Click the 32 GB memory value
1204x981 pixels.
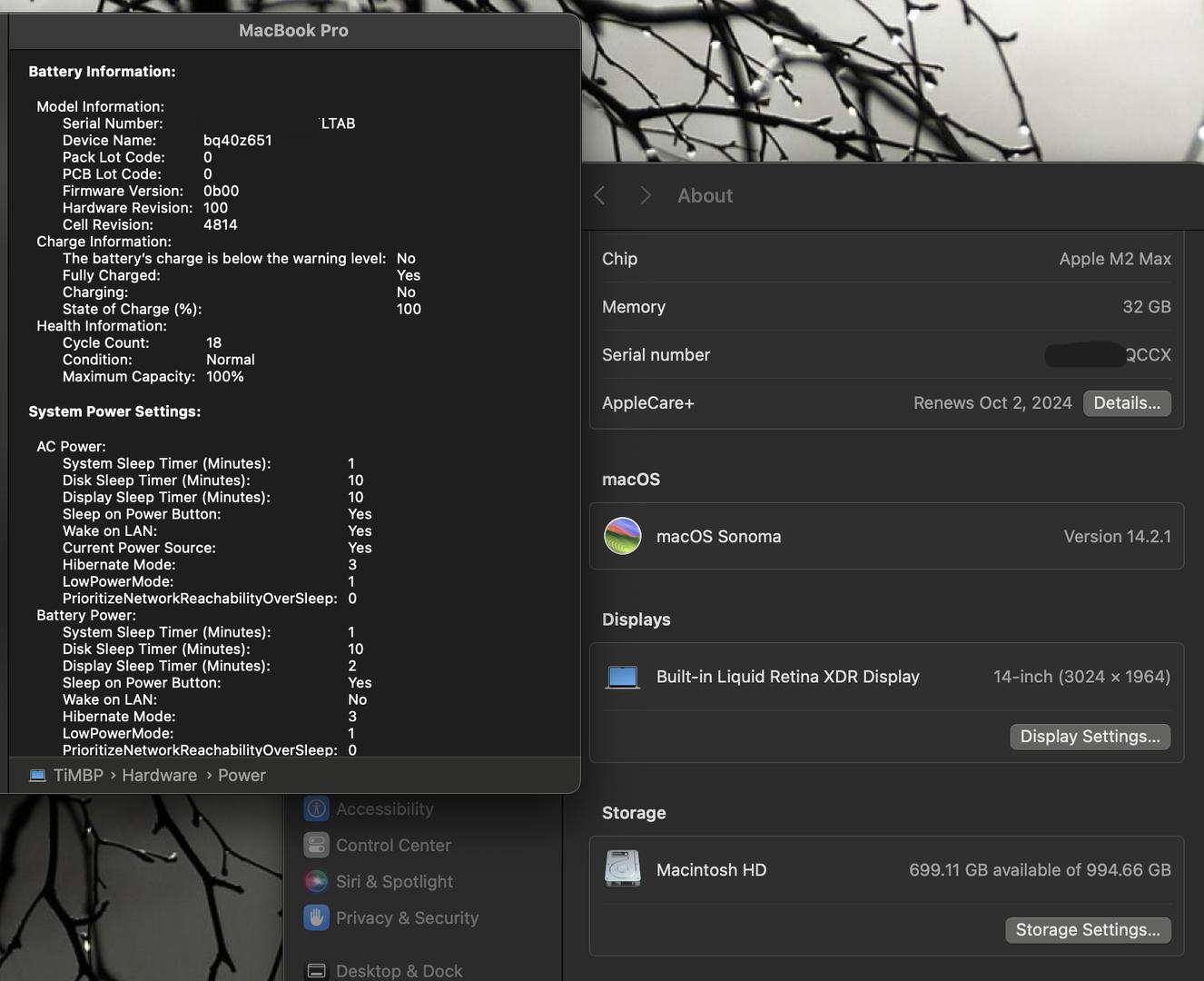pos(1147,307)
